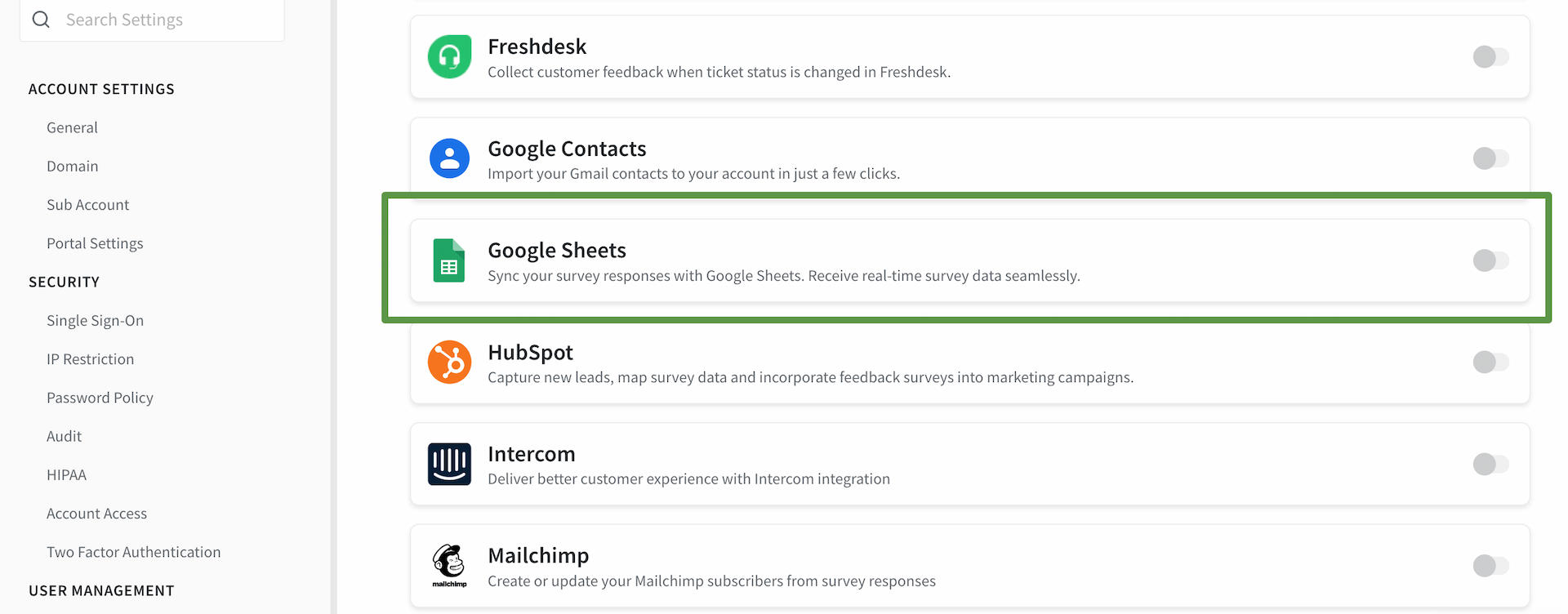Select the SECURITY section header

pyautogui.click(x=65, y=282)
